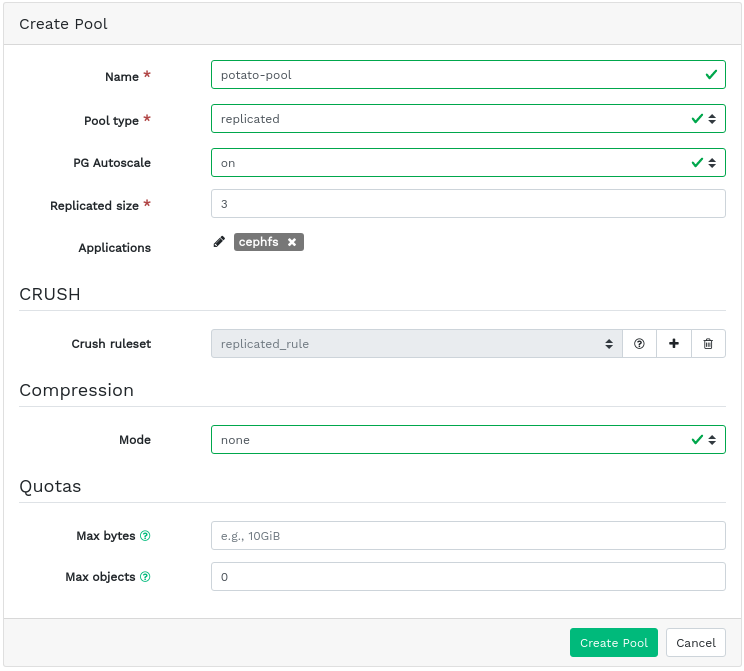
Task: Show help for Max bytes quota
Action: [x=145, y=536]
